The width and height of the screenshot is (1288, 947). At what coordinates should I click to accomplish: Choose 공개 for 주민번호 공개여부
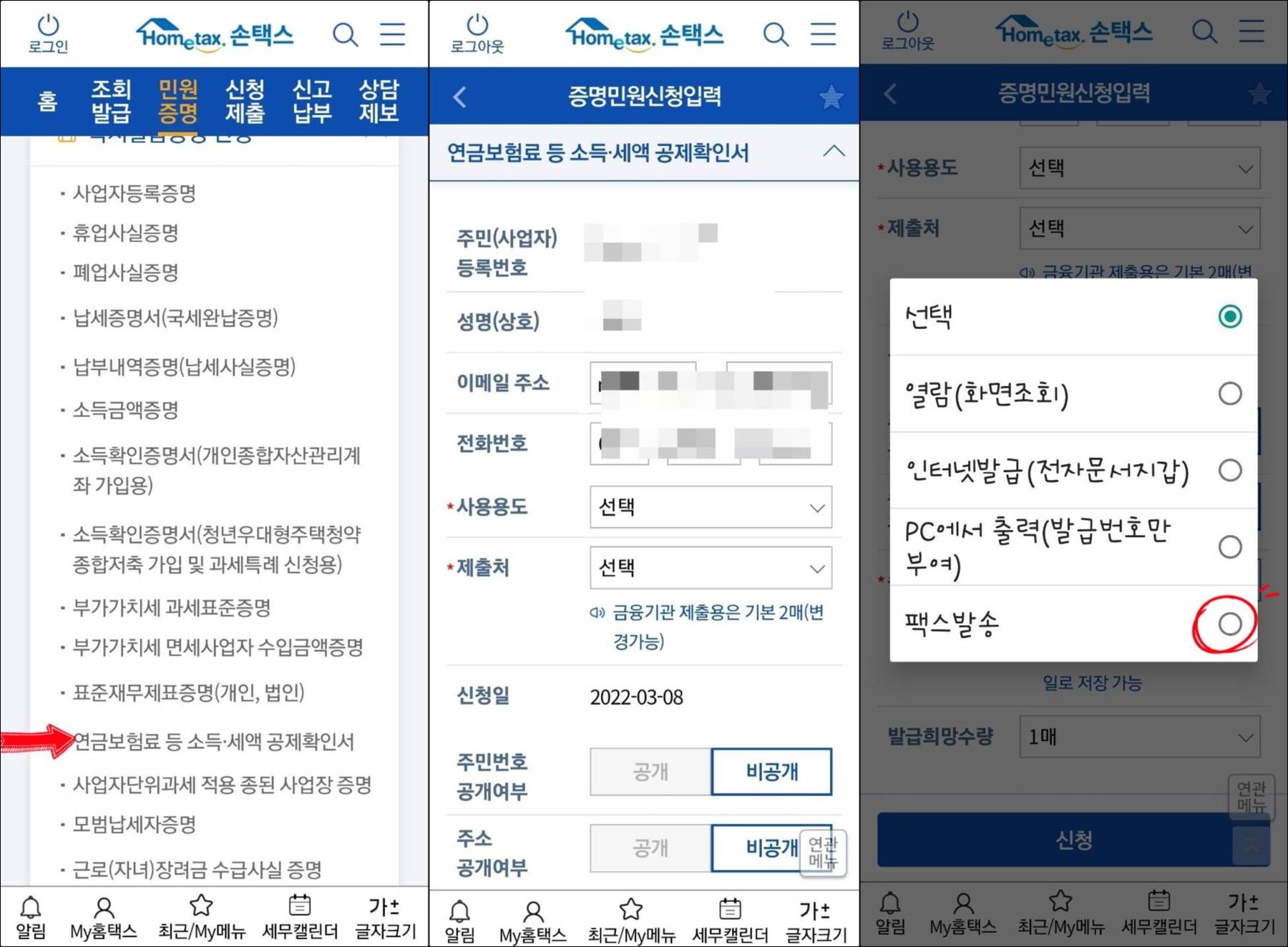click(x=649, y=772)
